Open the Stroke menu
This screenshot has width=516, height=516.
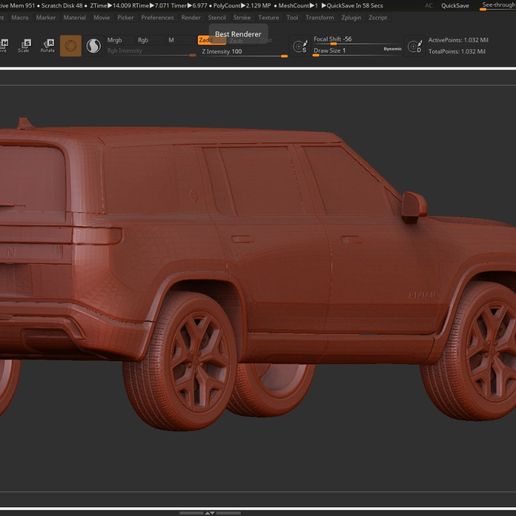tap(242, 18)
